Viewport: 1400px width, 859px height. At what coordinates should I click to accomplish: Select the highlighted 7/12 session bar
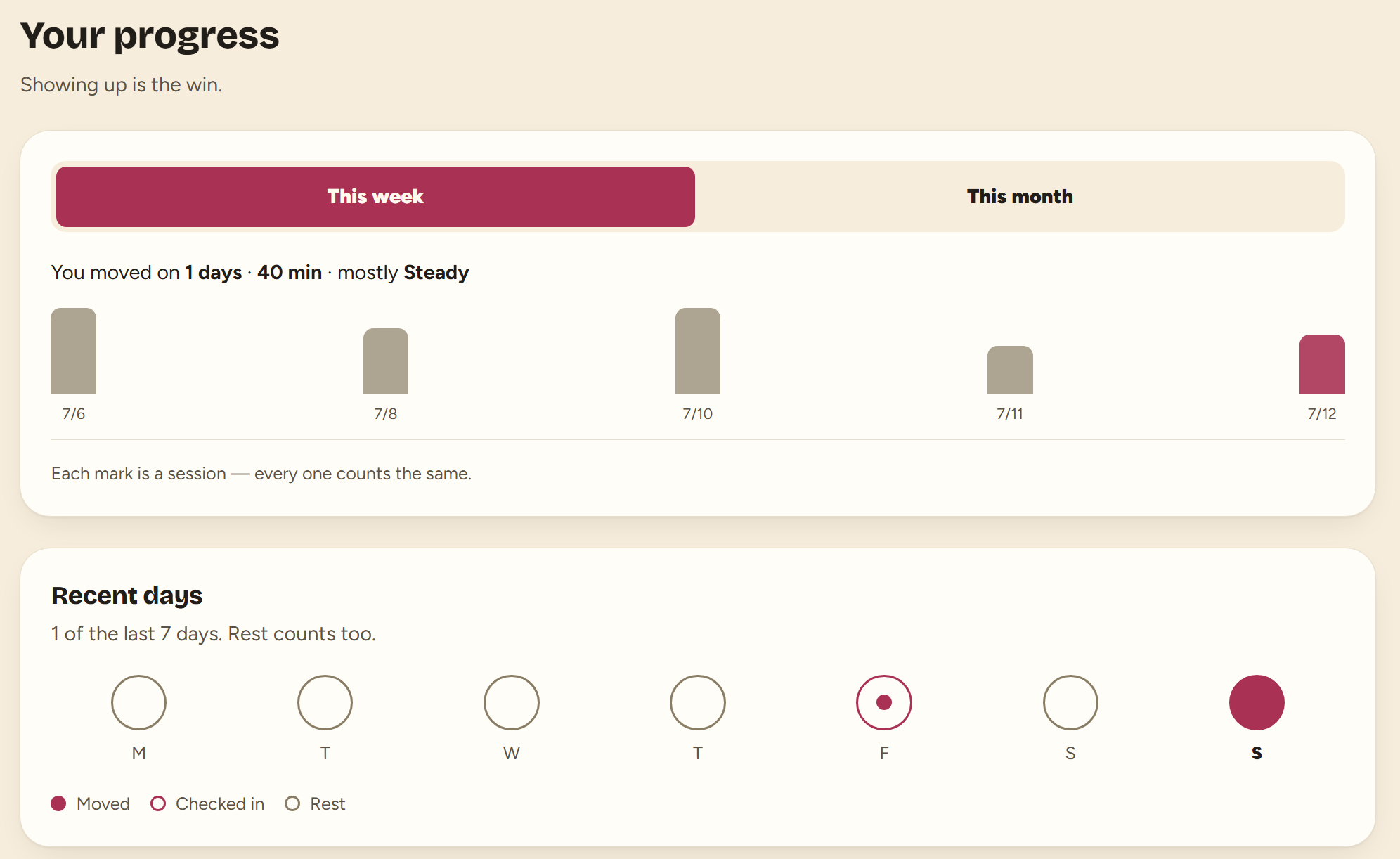click(x=1322, y=364)
